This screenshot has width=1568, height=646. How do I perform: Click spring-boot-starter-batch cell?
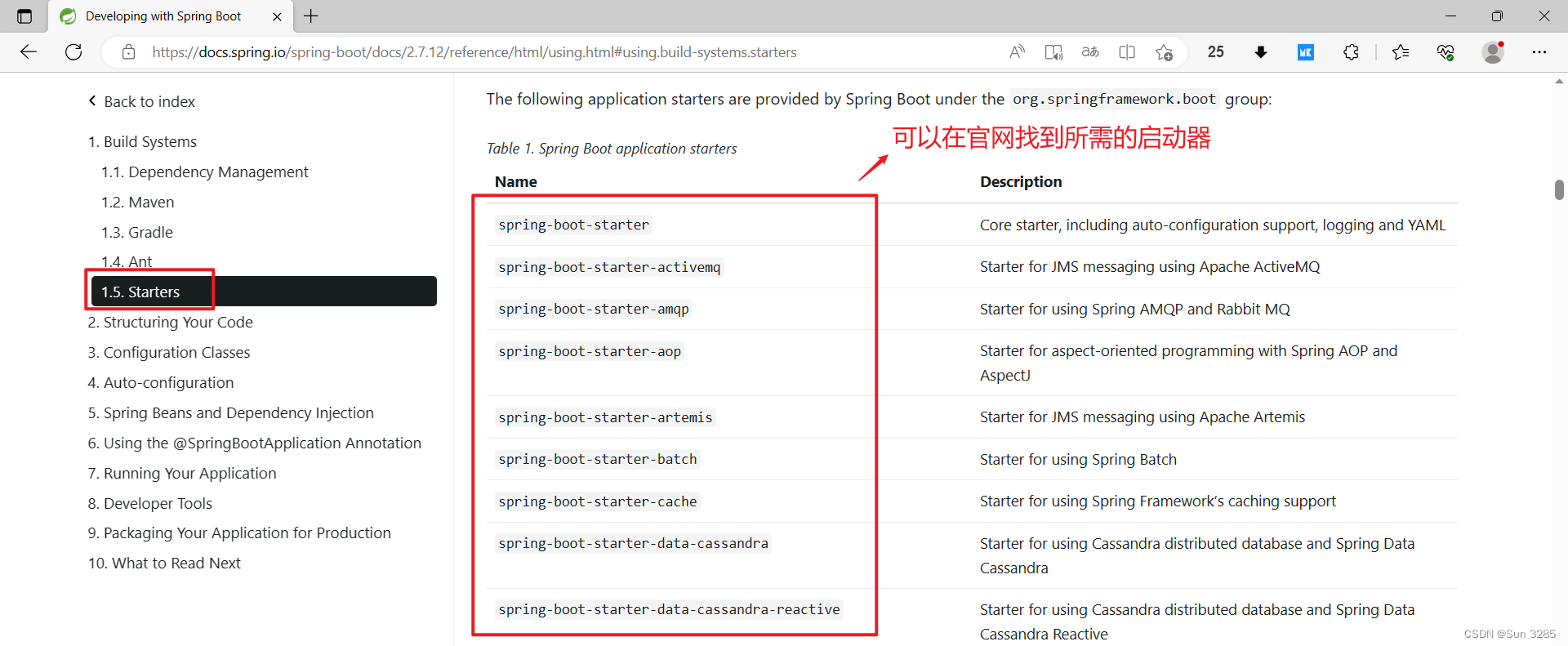[x=598, y=459]
